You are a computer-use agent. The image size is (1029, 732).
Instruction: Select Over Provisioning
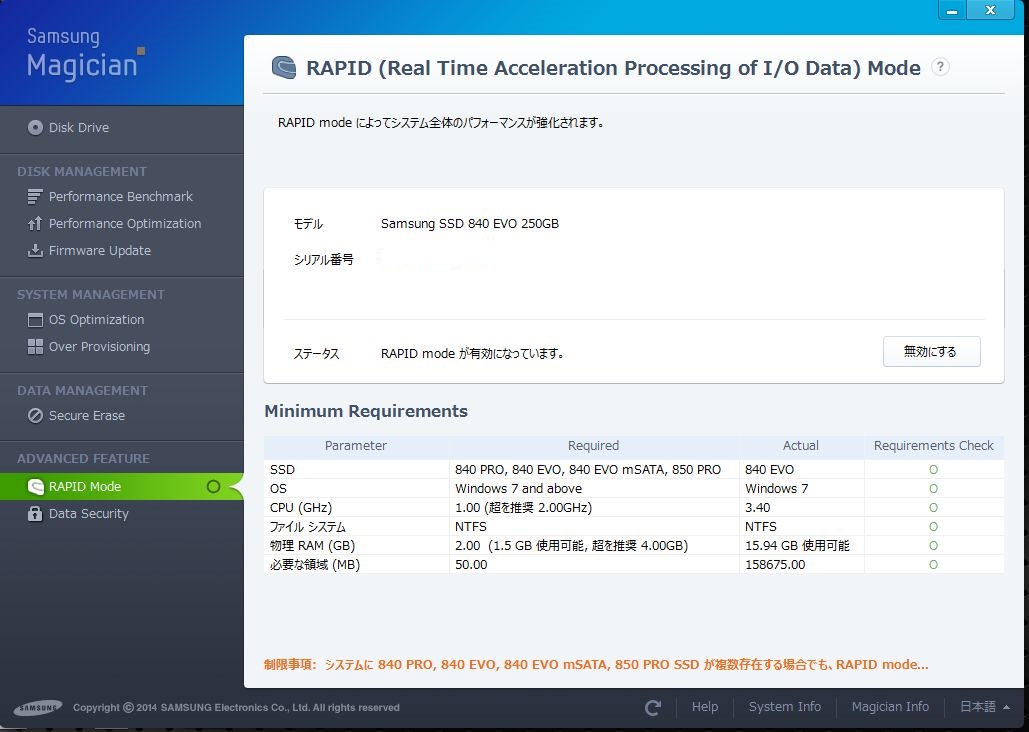pos(99,347)
